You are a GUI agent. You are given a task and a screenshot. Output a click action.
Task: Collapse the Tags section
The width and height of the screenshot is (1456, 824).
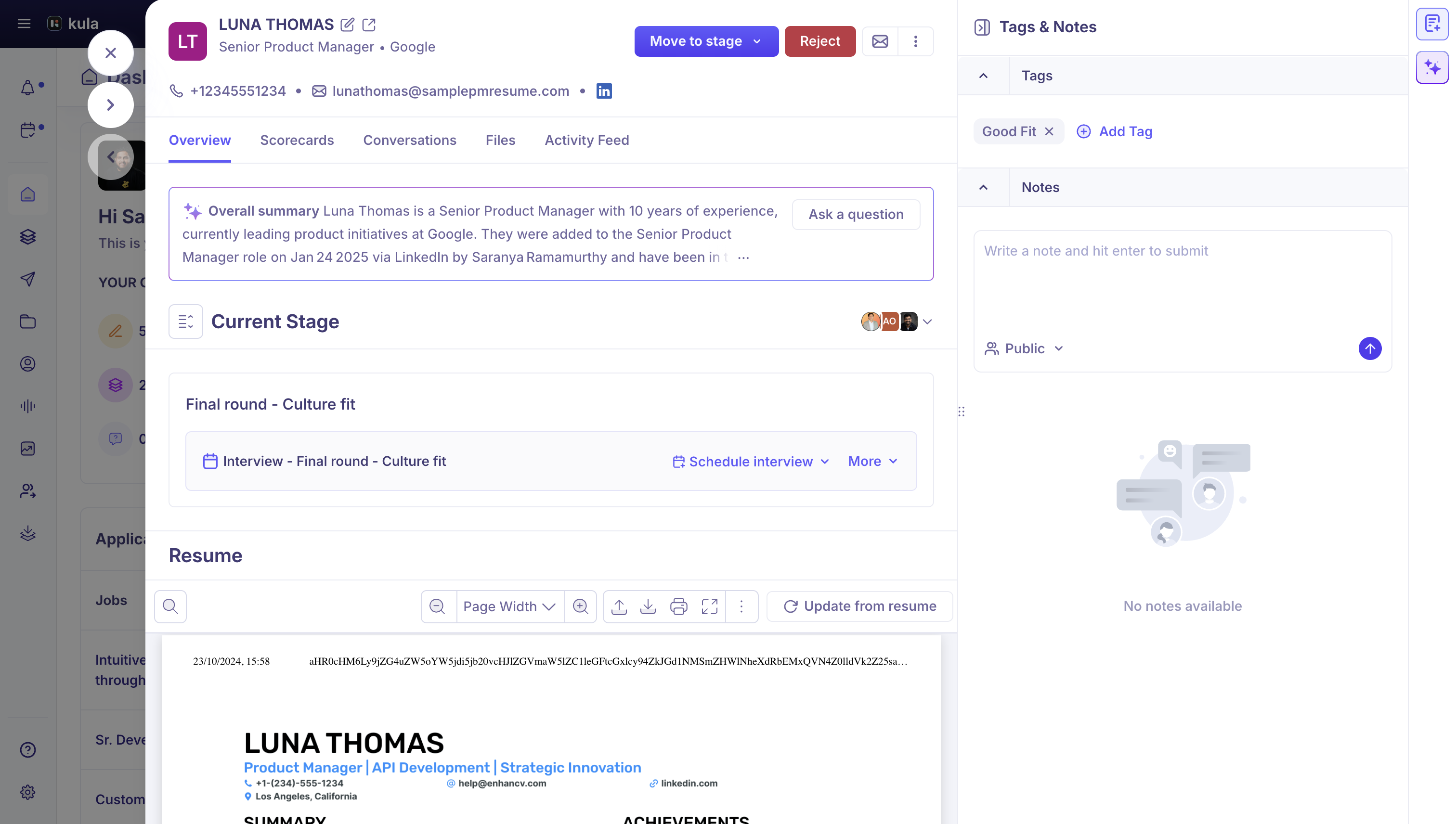point(983,75)
